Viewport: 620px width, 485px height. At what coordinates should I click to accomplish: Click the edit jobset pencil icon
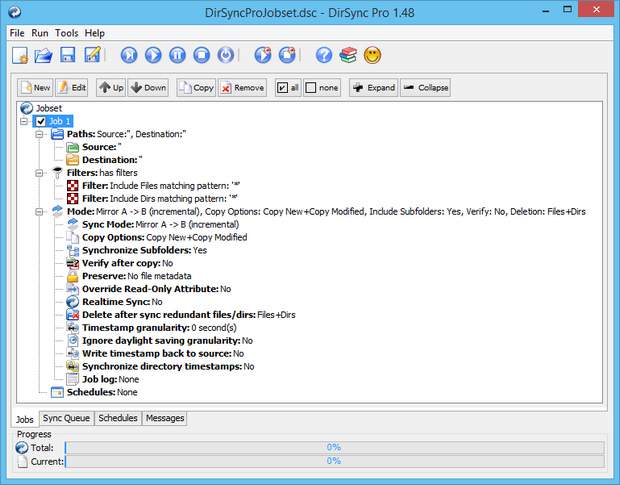pyautogui.click(x=93, y=55)
